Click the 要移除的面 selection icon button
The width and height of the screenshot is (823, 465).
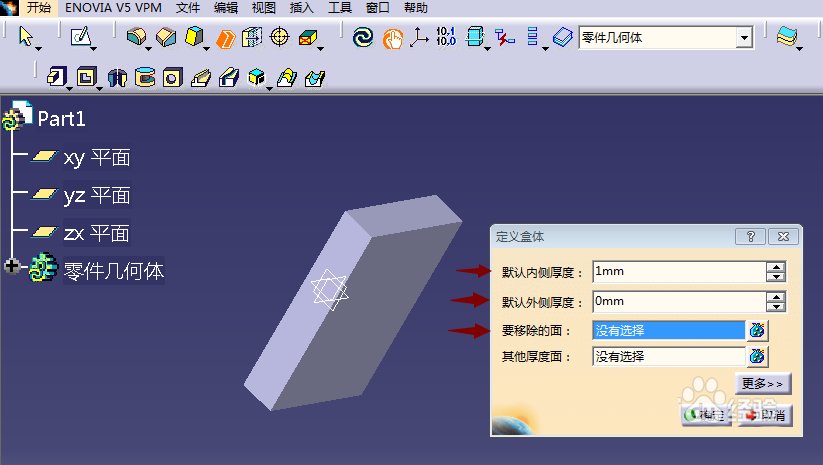click(757, 330)
